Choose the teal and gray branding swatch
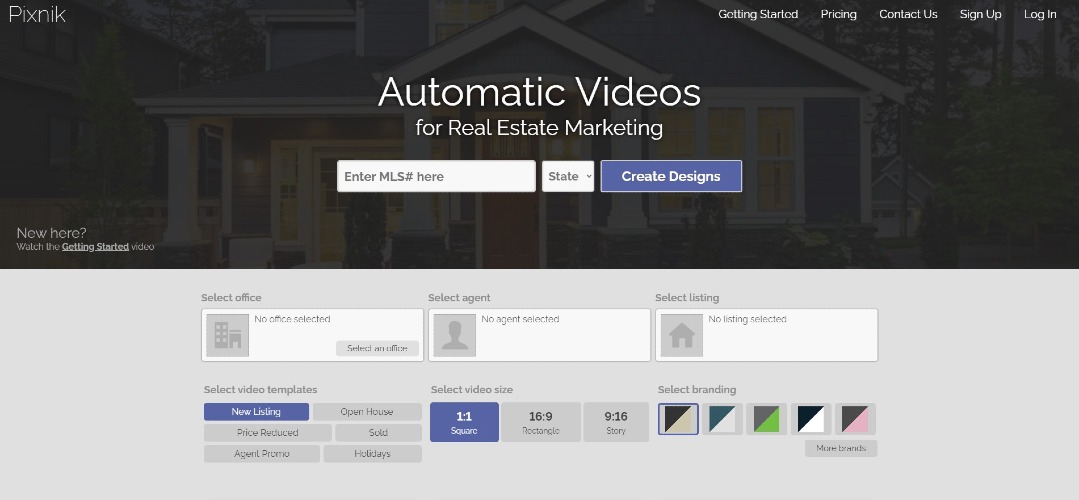This screenshot has width=1079, height=500. pyautogui.click(x=721, y=419)
